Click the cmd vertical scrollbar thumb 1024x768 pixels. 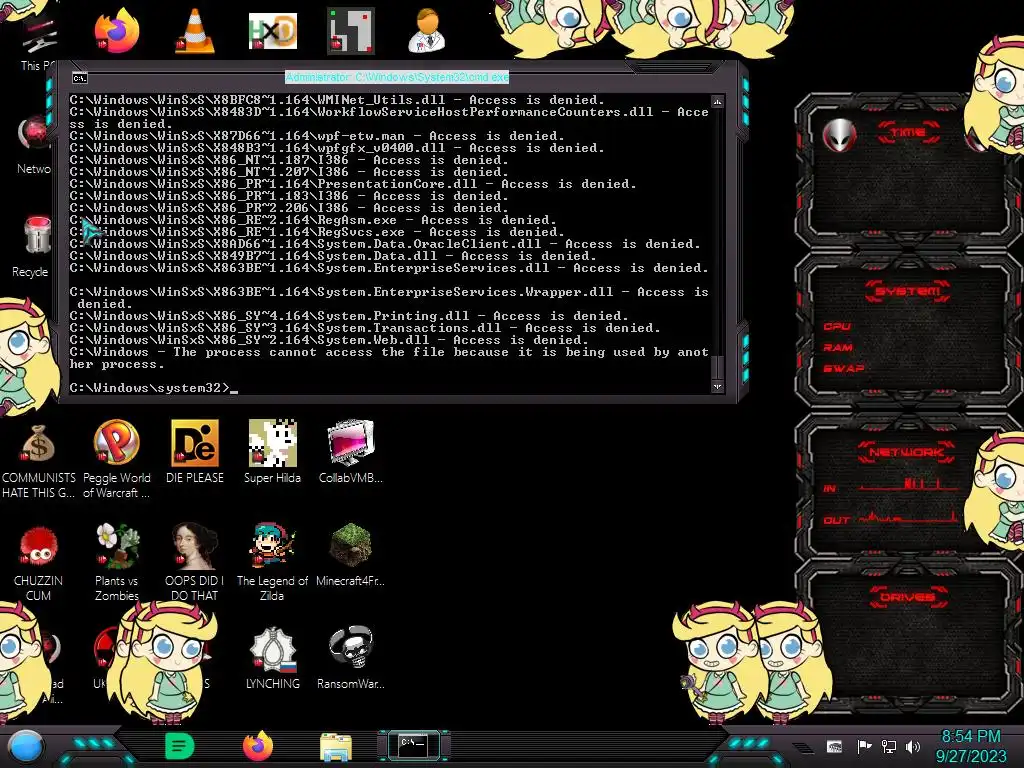point(717,367)
